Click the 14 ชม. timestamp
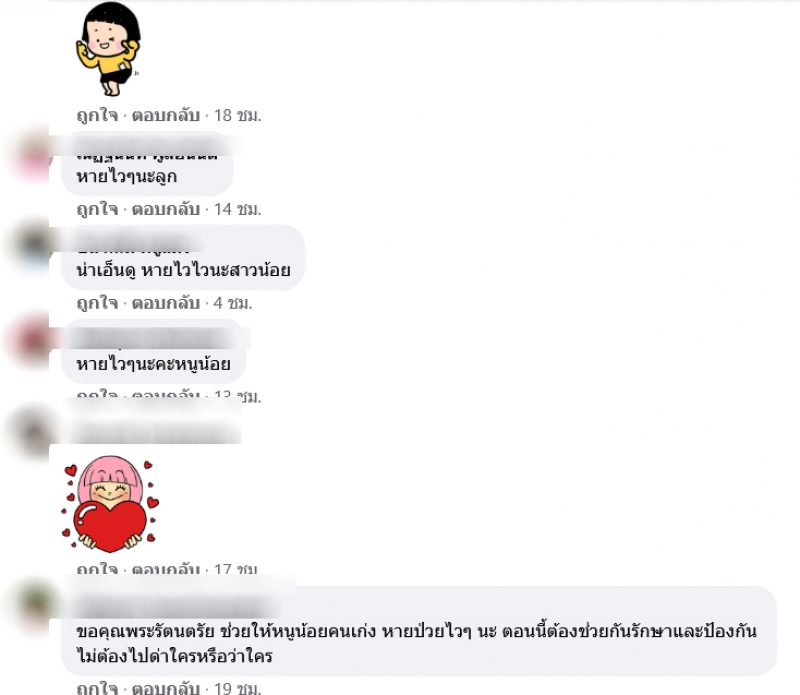Screen dimensions: 800x695 click(x=237, y=209)
